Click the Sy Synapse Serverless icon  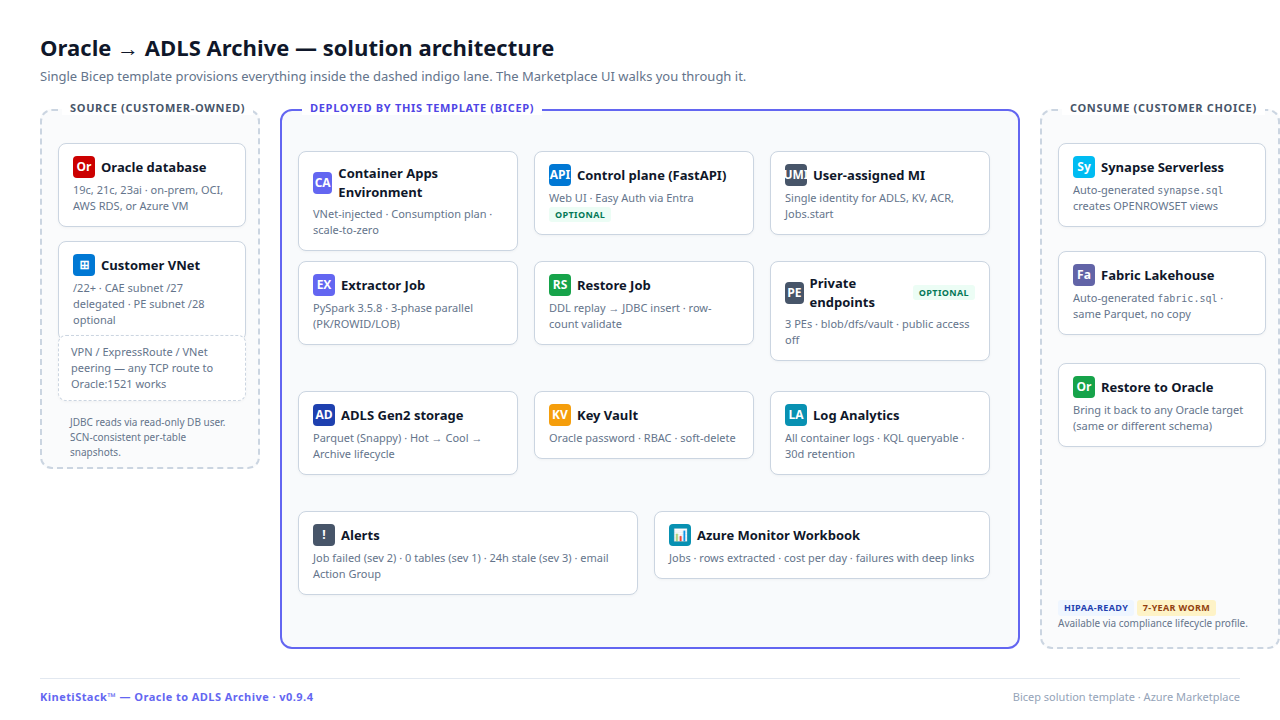(1084, 167)
